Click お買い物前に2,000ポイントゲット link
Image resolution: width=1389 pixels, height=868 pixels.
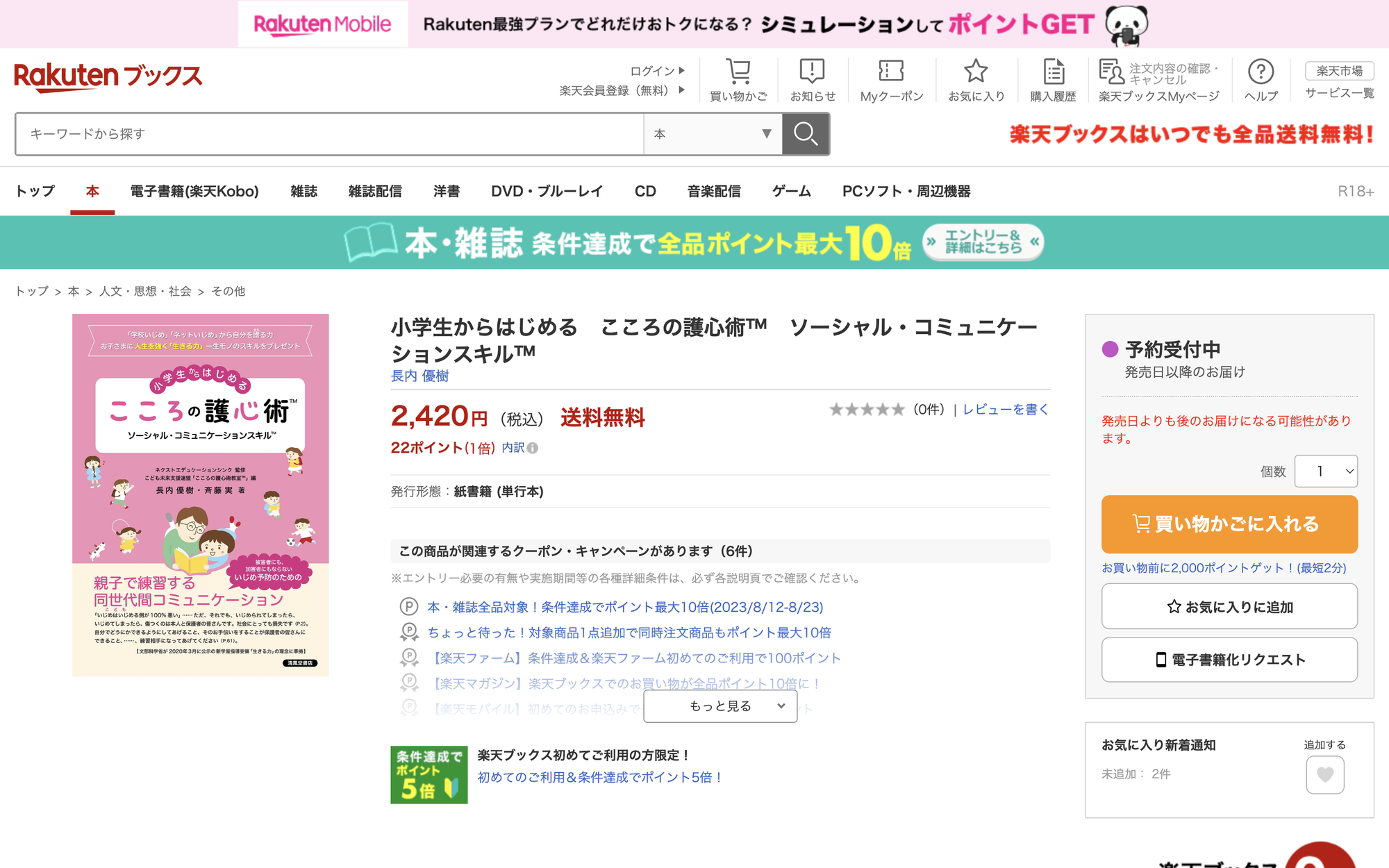[1224, 568]
